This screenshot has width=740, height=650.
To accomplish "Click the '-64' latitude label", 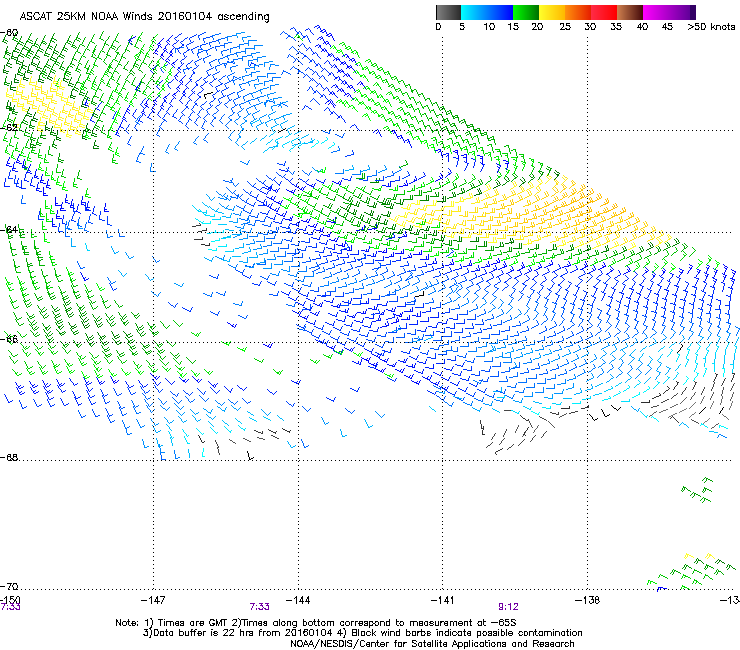I will (9, 229).
